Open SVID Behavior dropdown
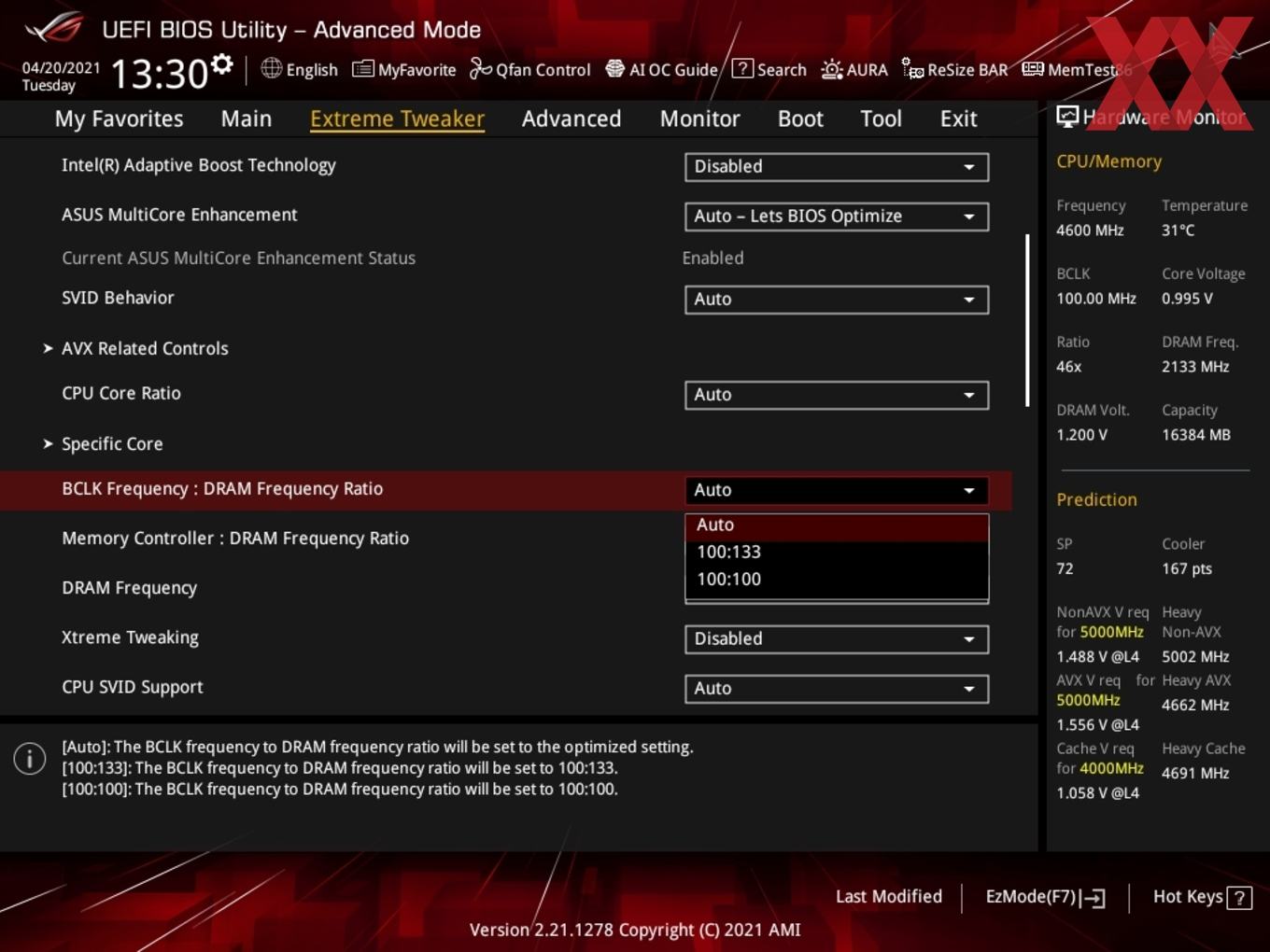Image resolution: width=1270 pixels, height=952 pixels. click(x=837, y=299)
